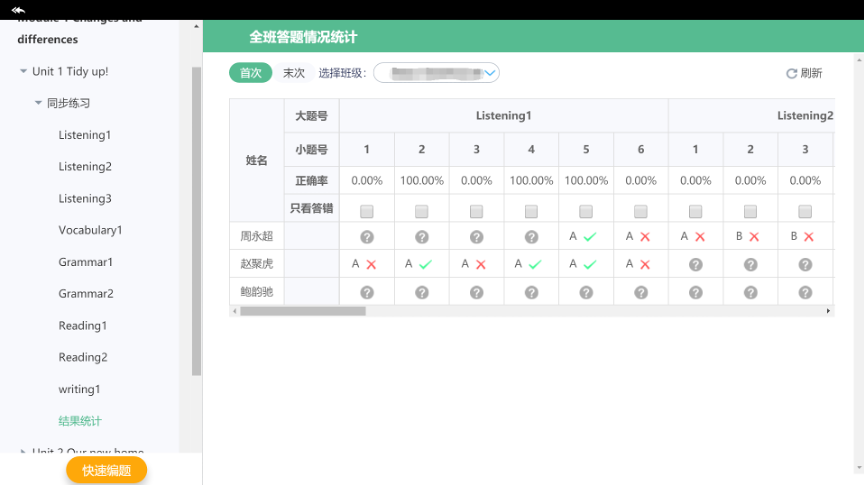
Task: Open Listening3 in the sidebar
Action: click(85, 198)
